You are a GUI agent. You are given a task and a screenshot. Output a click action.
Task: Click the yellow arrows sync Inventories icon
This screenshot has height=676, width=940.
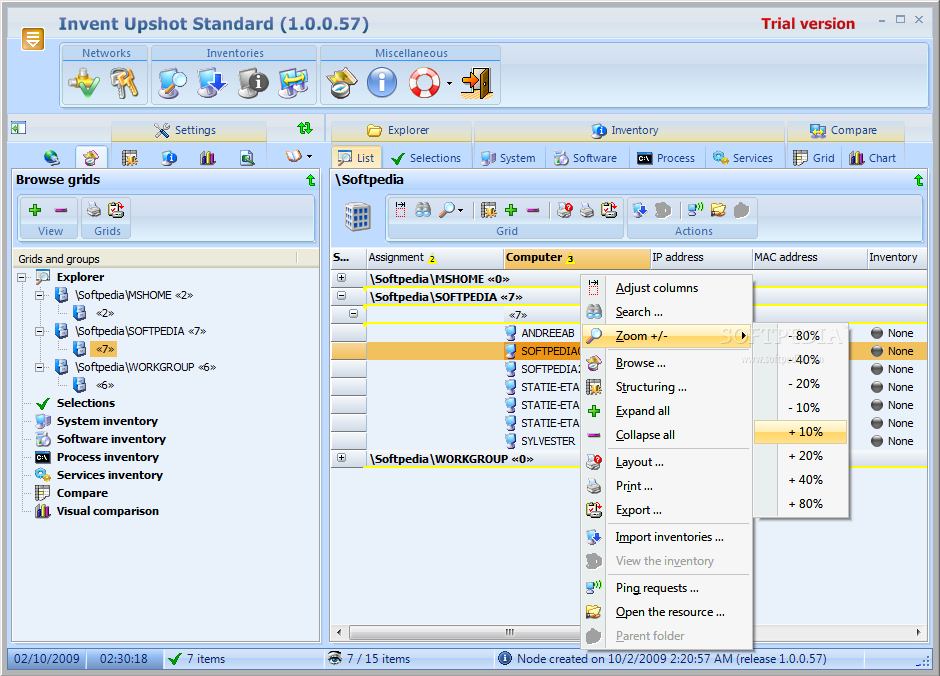pyautogui.click(x=293, y=83)
